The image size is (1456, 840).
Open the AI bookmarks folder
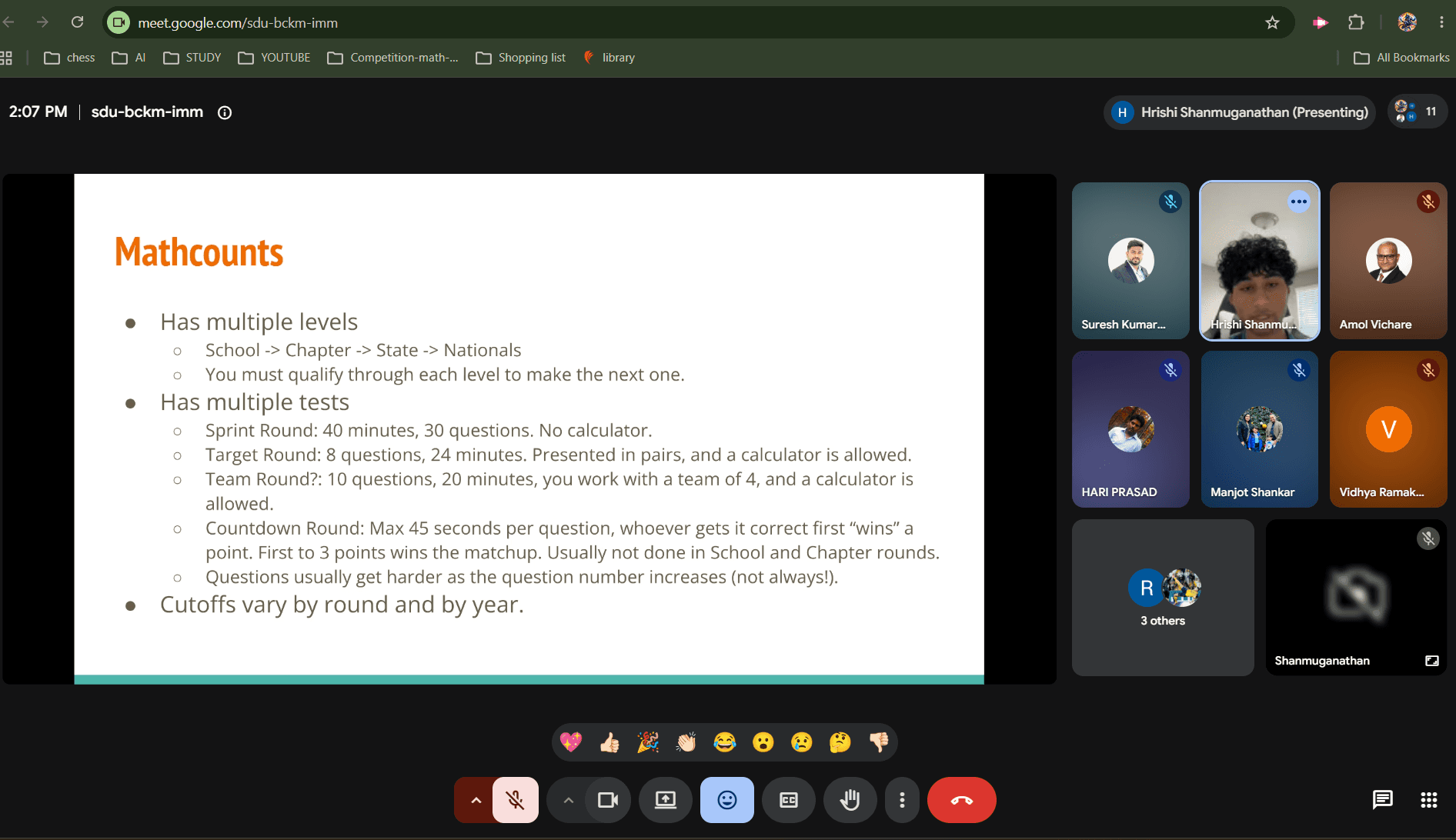coord(129,58)
